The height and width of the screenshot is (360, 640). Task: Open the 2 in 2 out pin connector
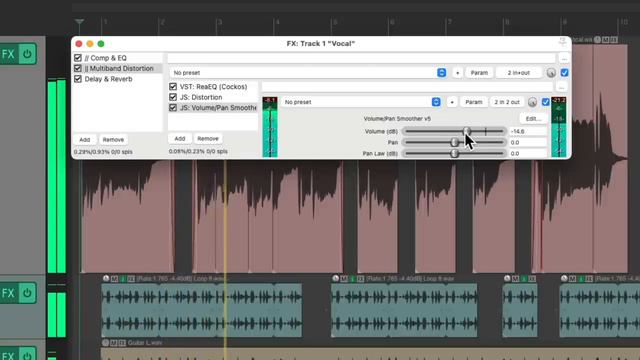point(507,102)
